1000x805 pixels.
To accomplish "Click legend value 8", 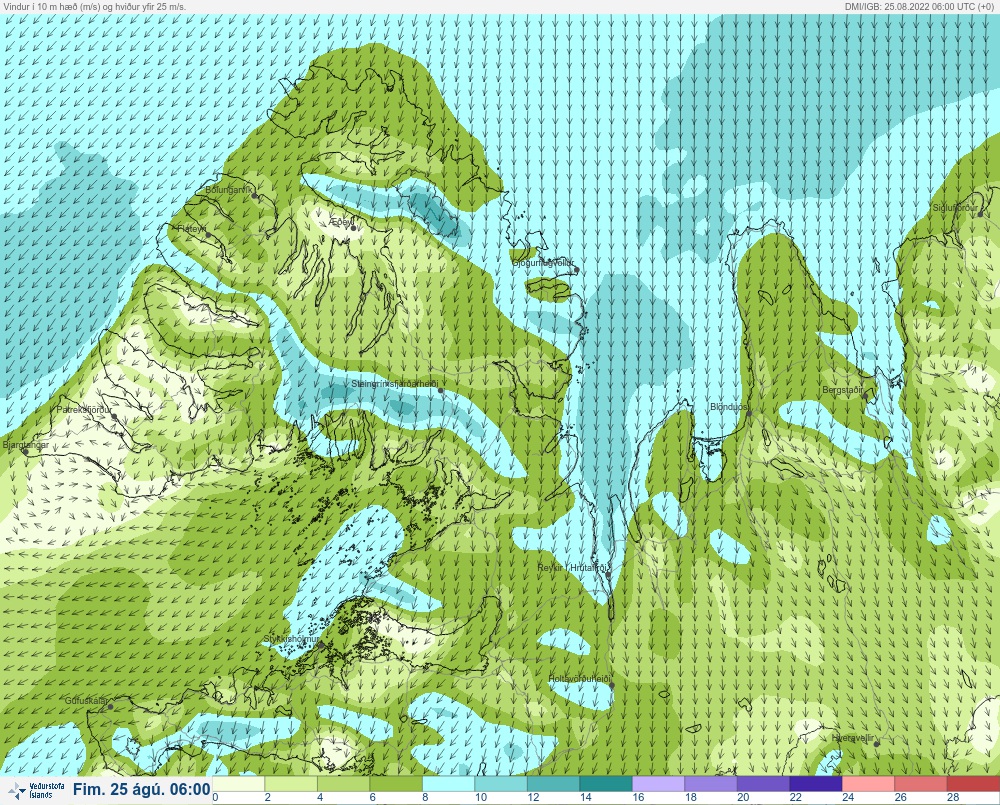I will 425,797.
